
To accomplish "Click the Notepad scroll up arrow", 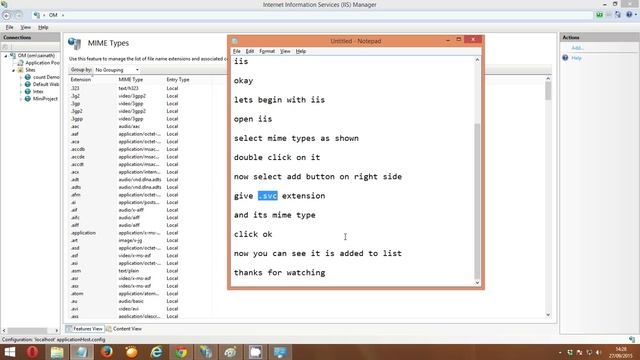I will click(x=477, y=60).
